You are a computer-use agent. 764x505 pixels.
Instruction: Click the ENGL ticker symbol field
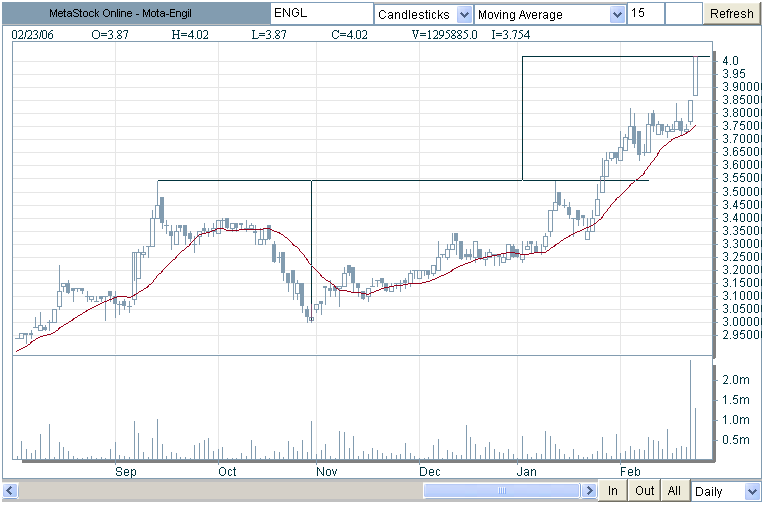(320, 14)
